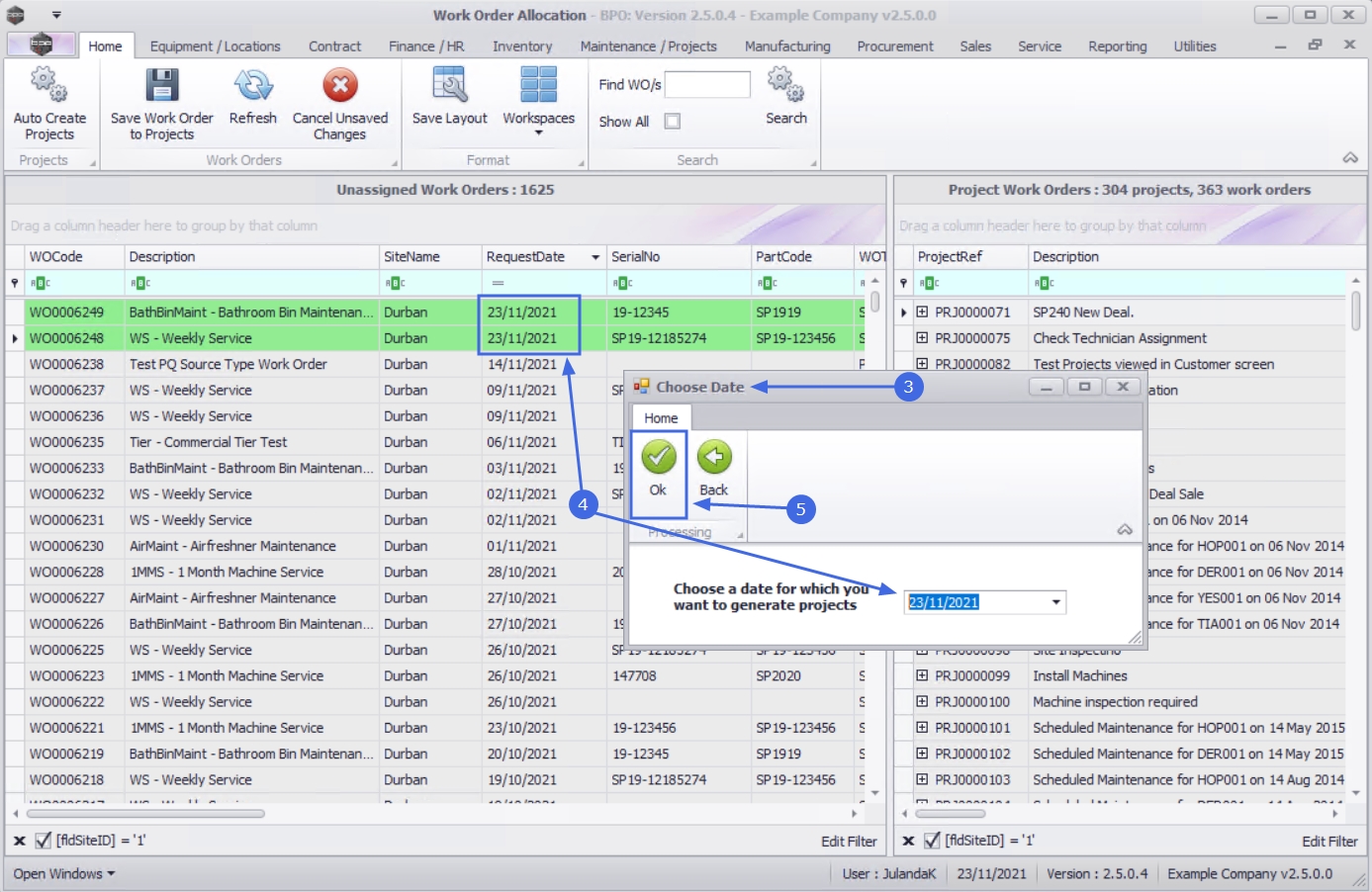Expand project PRJ0000099
Viewport: 1372px width, 892px height.
[x=922, y=675]
